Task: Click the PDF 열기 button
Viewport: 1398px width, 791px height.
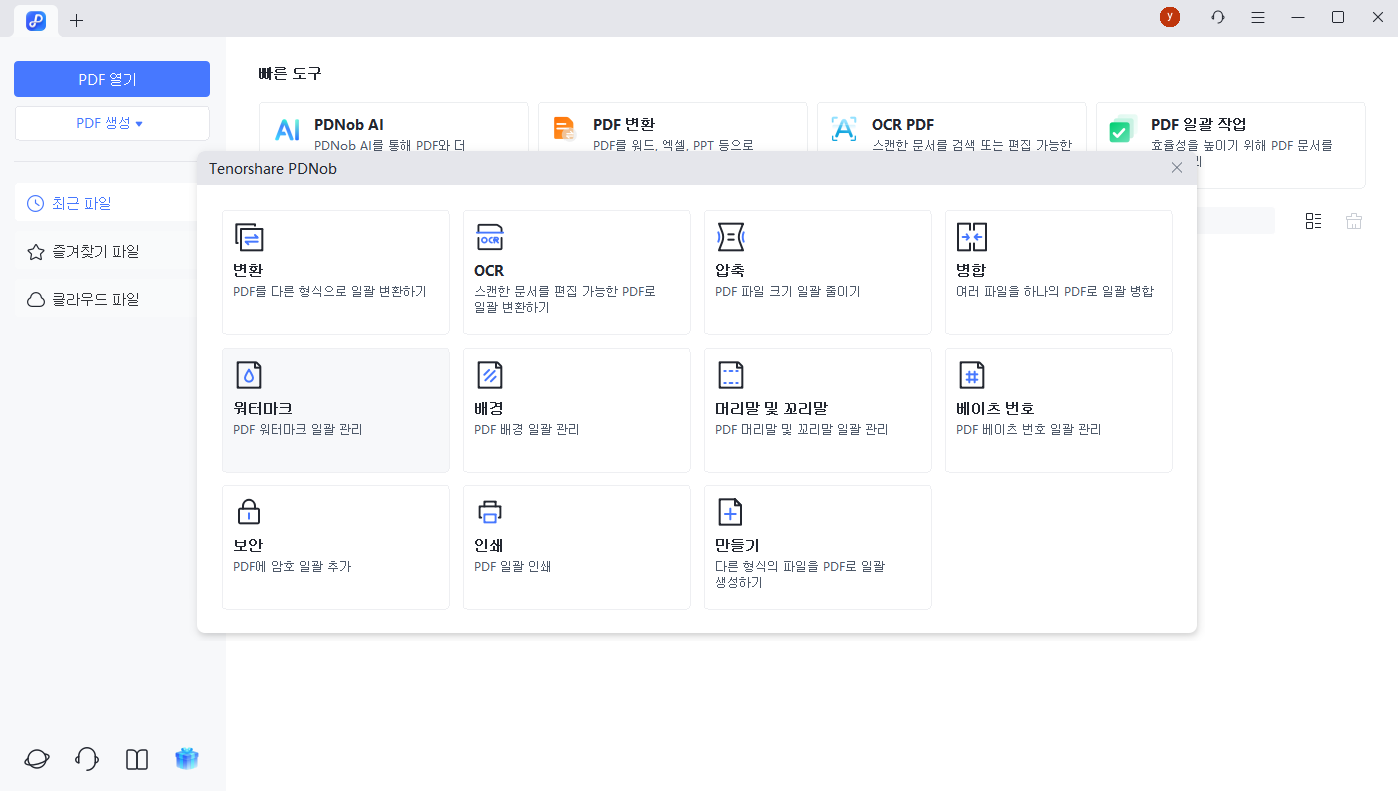Action: (x=112, y=78)
